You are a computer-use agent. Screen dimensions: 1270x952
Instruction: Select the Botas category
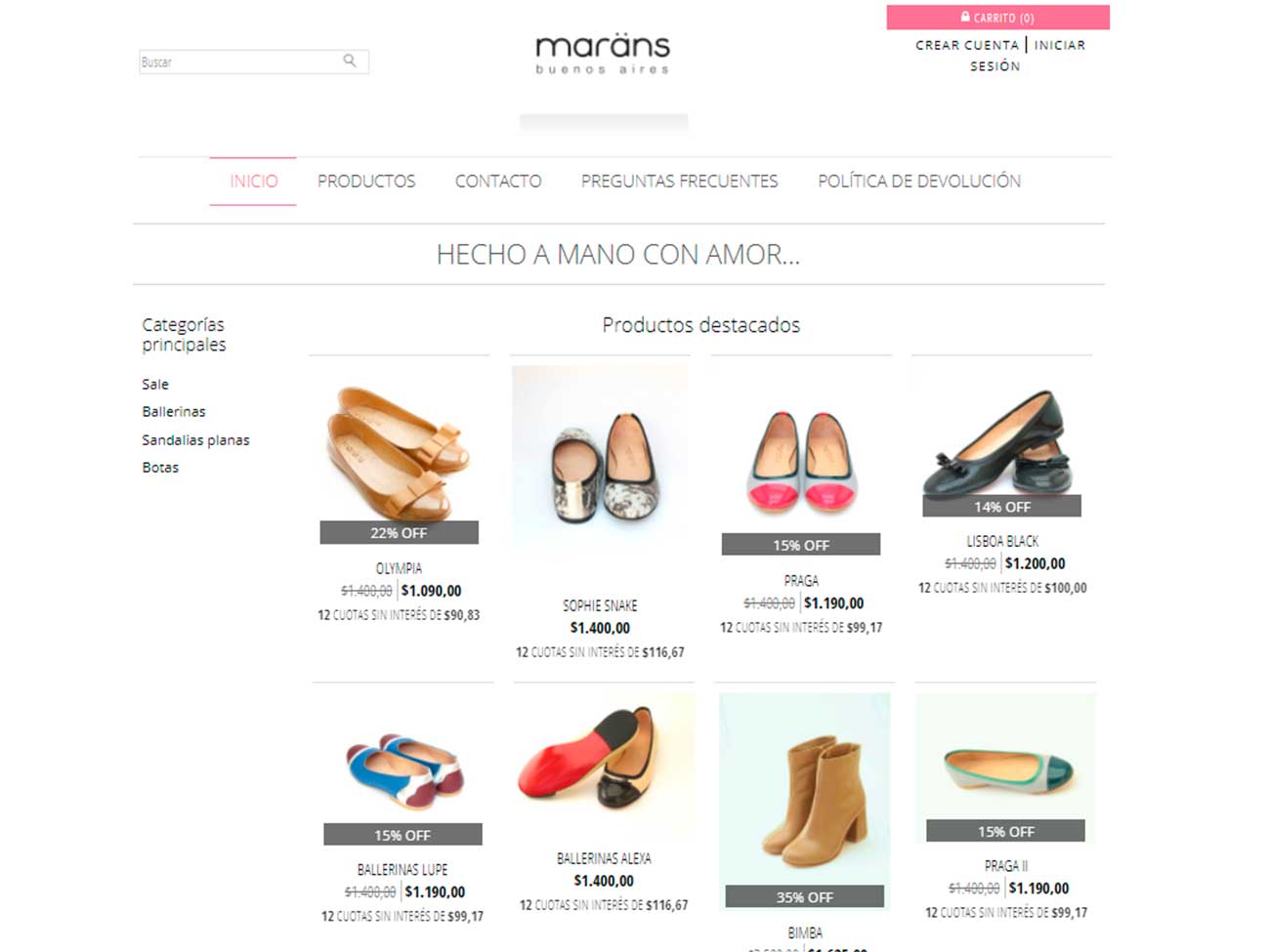coord(160,468)
